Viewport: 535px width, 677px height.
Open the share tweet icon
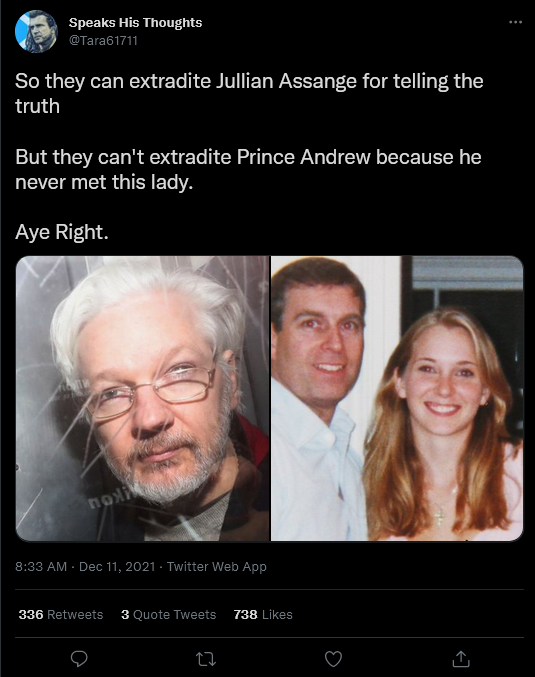point(461,659)
